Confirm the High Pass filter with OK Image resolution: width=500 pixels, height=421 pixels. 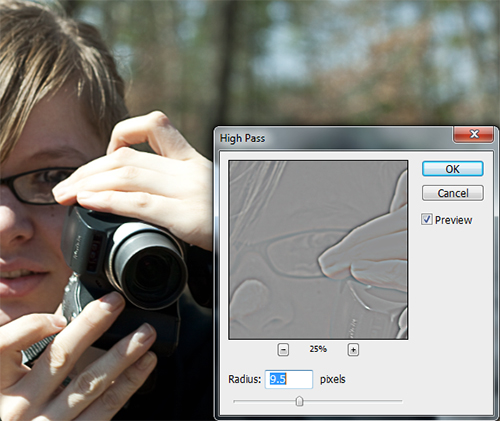[452, 169]
